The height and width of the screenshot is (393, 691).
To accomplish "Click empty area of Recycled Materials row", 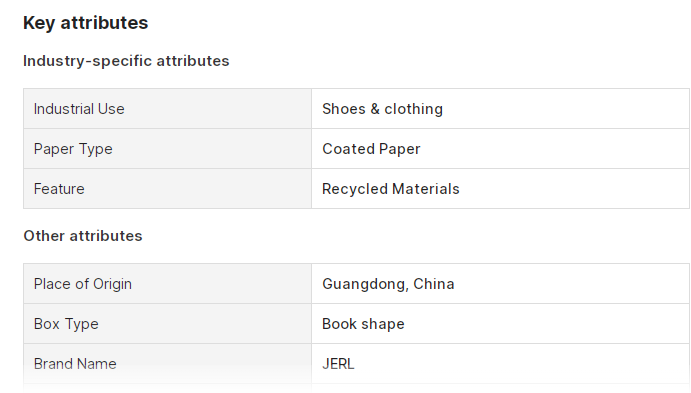I will tap(573, 189).
